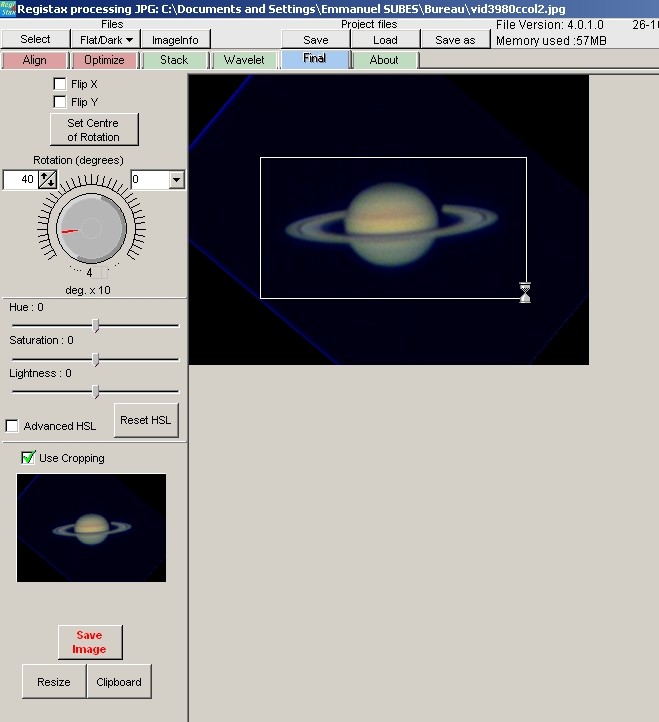Viewport: 659px width, 722px height.
Task: Enable the Advanced HSL checkbox
Action: (x=12, y=426)
